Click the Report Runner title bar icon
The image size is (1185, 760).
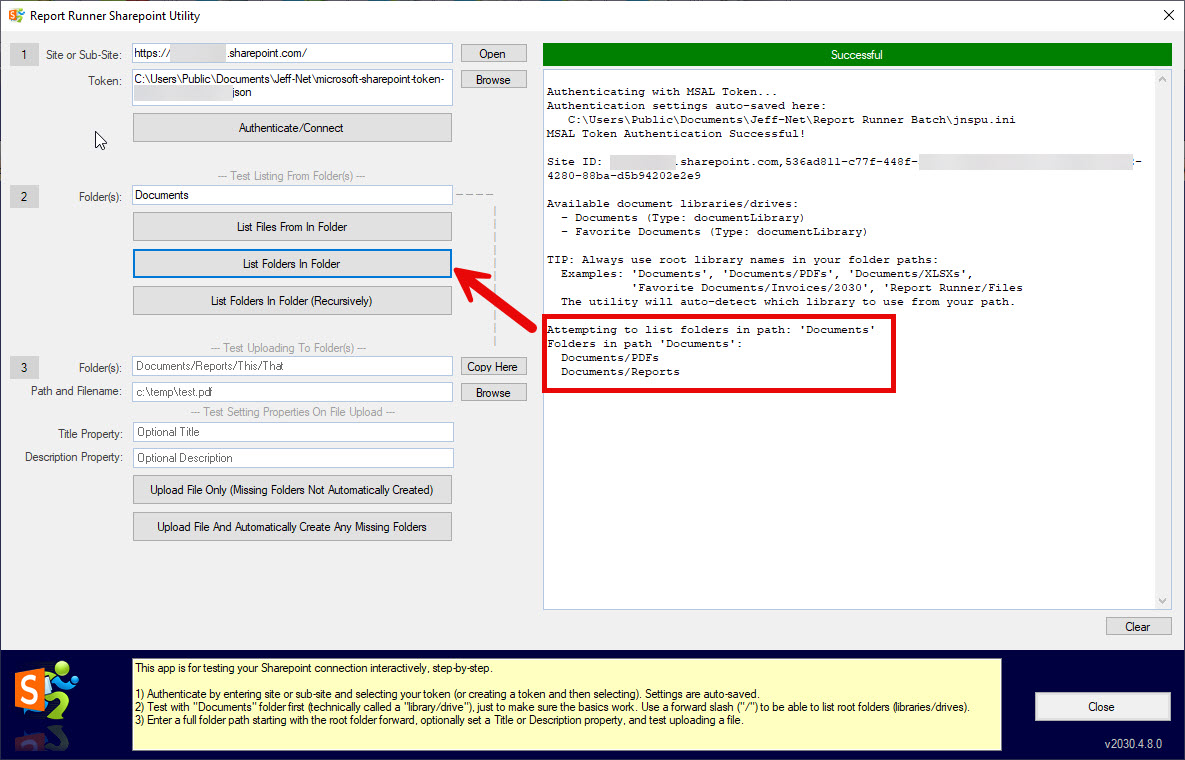[x=16, y=16]
